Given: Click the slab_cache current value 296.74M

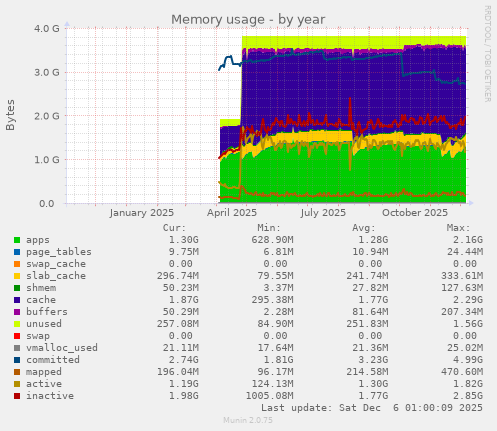Looking at the screenshot, I should [178, 276].
